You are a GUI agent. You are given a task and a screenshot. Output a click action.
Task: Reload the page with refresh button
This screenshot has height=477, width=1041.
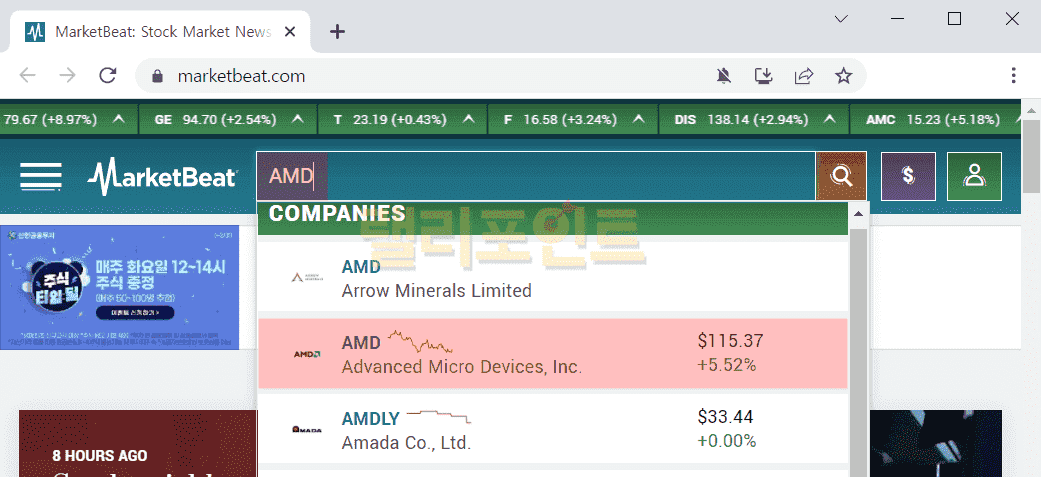(x=107, y=76)
